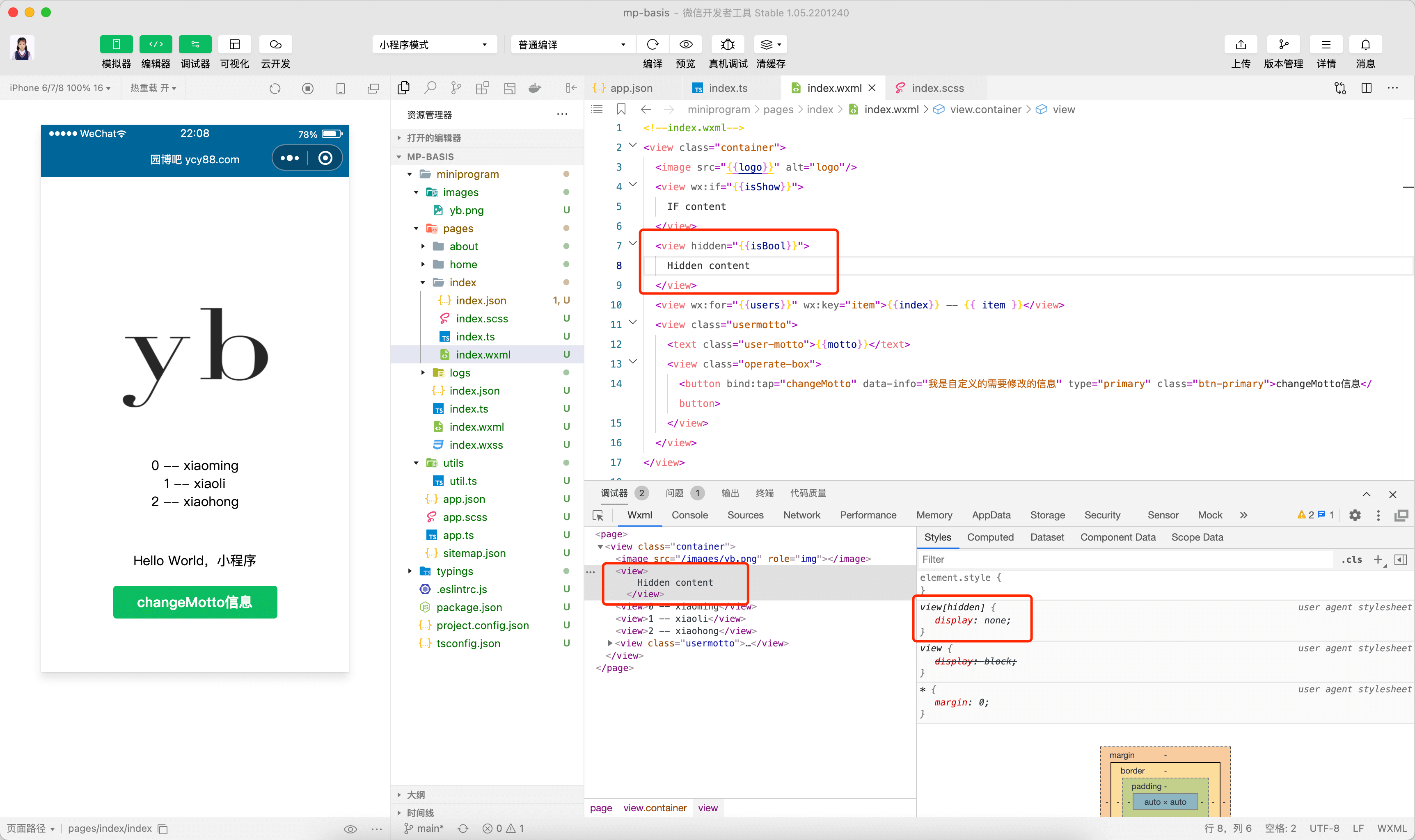Open version management (版本管理)
Image resolution: width=1415 pixels, height=840 pixels.
pos(1284,44)
